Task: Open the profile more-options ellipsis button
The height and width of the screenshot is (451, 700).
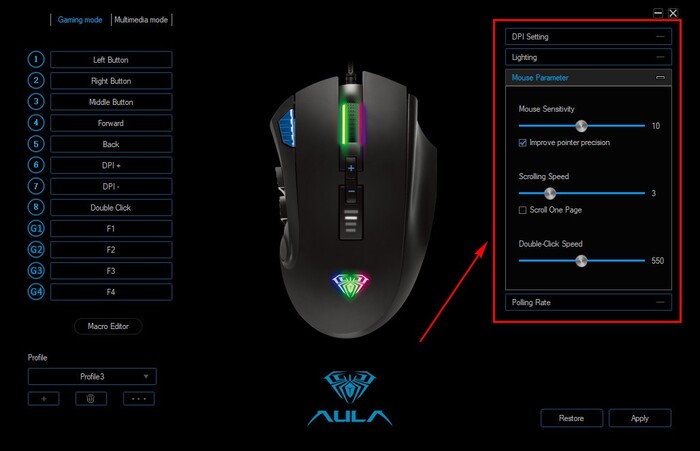Action: pos(139,399)
